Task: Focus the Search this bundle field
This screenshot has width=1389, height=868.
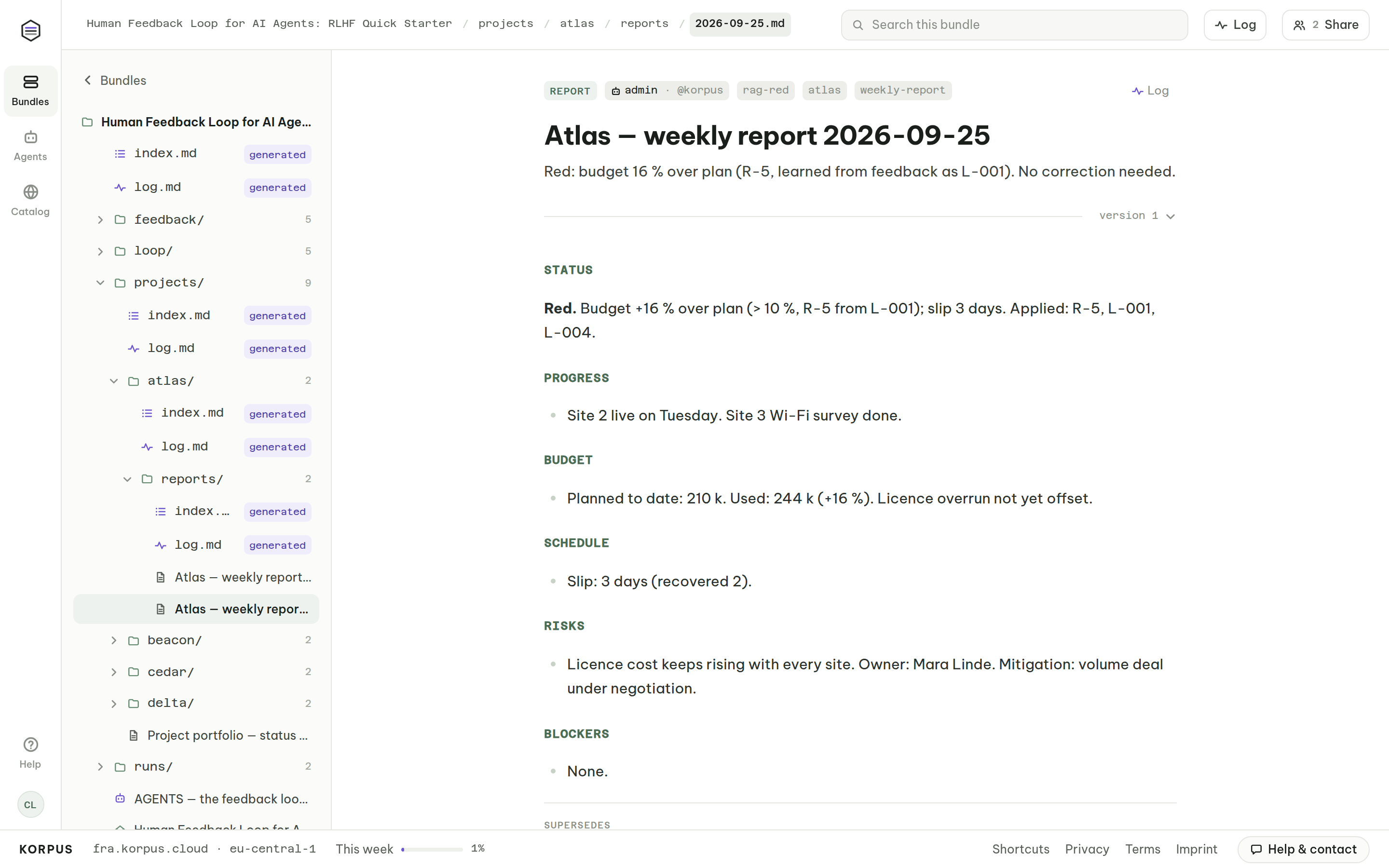Action: point(1014,25)
